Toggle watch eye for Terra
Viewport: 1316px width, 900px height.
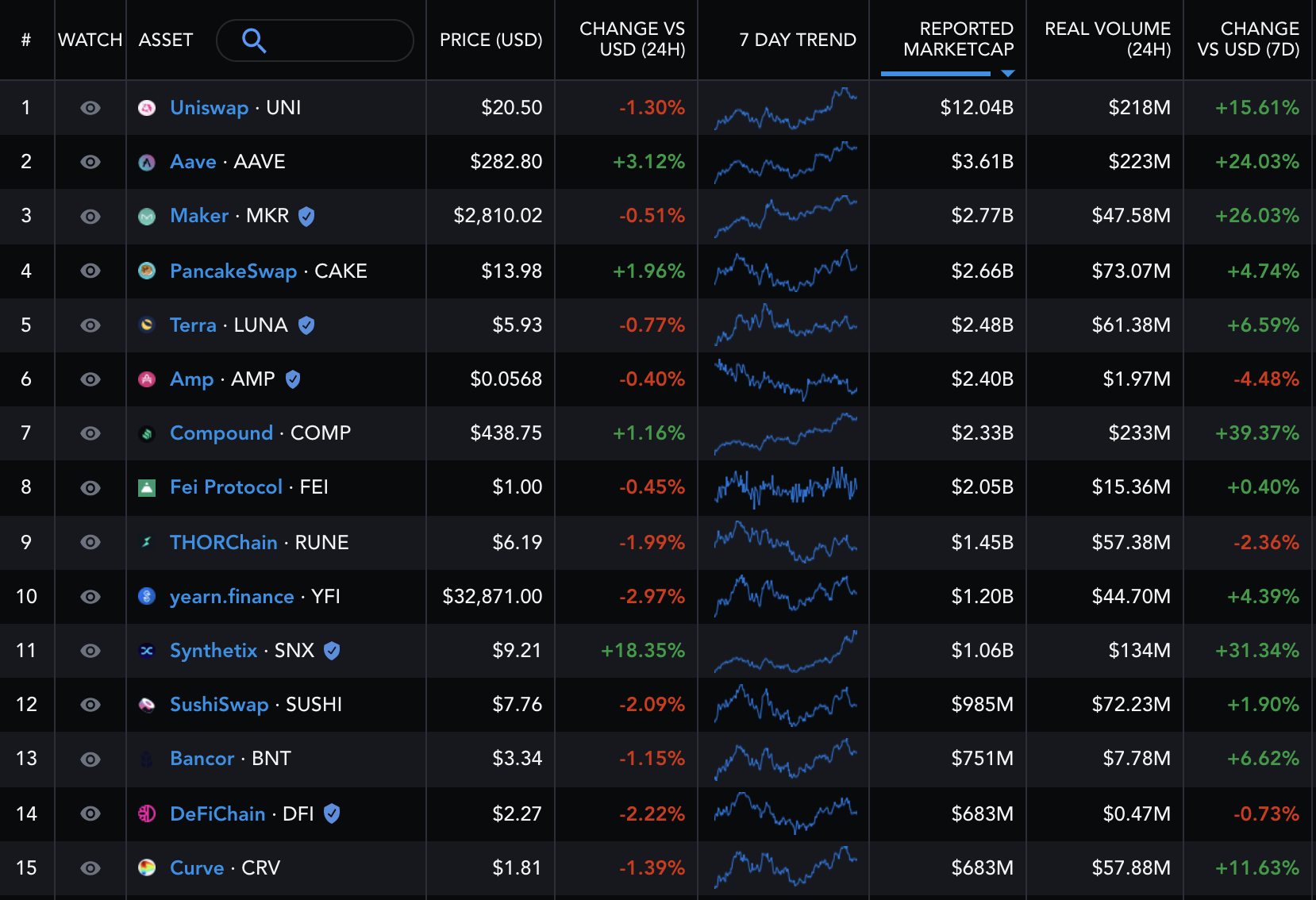[x=90, y=325]
